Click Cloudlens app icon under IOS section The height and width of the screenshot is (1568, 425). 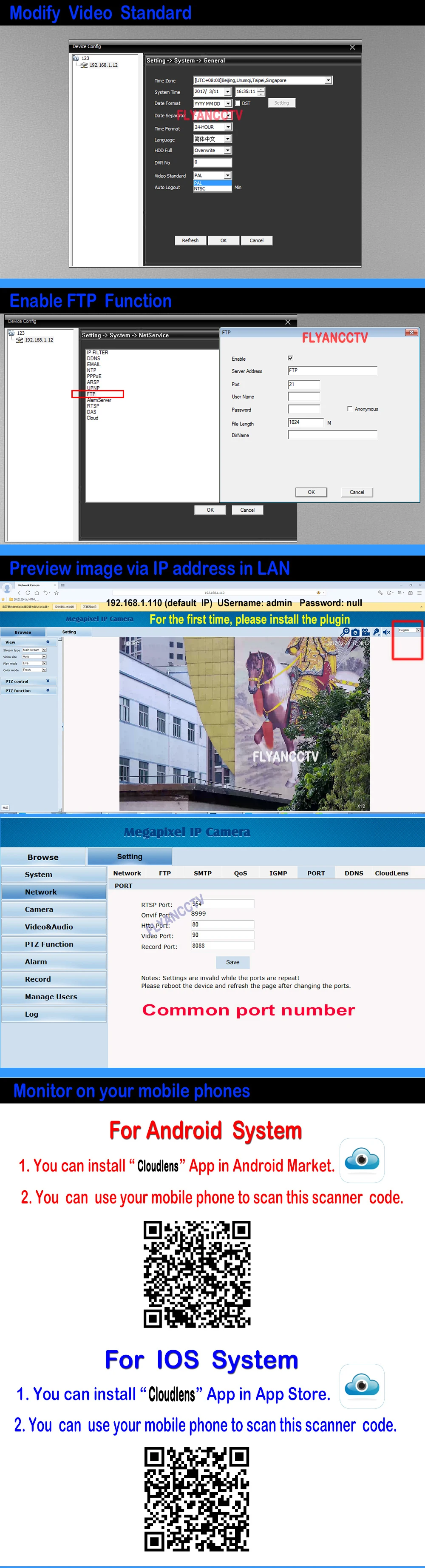362,1386
